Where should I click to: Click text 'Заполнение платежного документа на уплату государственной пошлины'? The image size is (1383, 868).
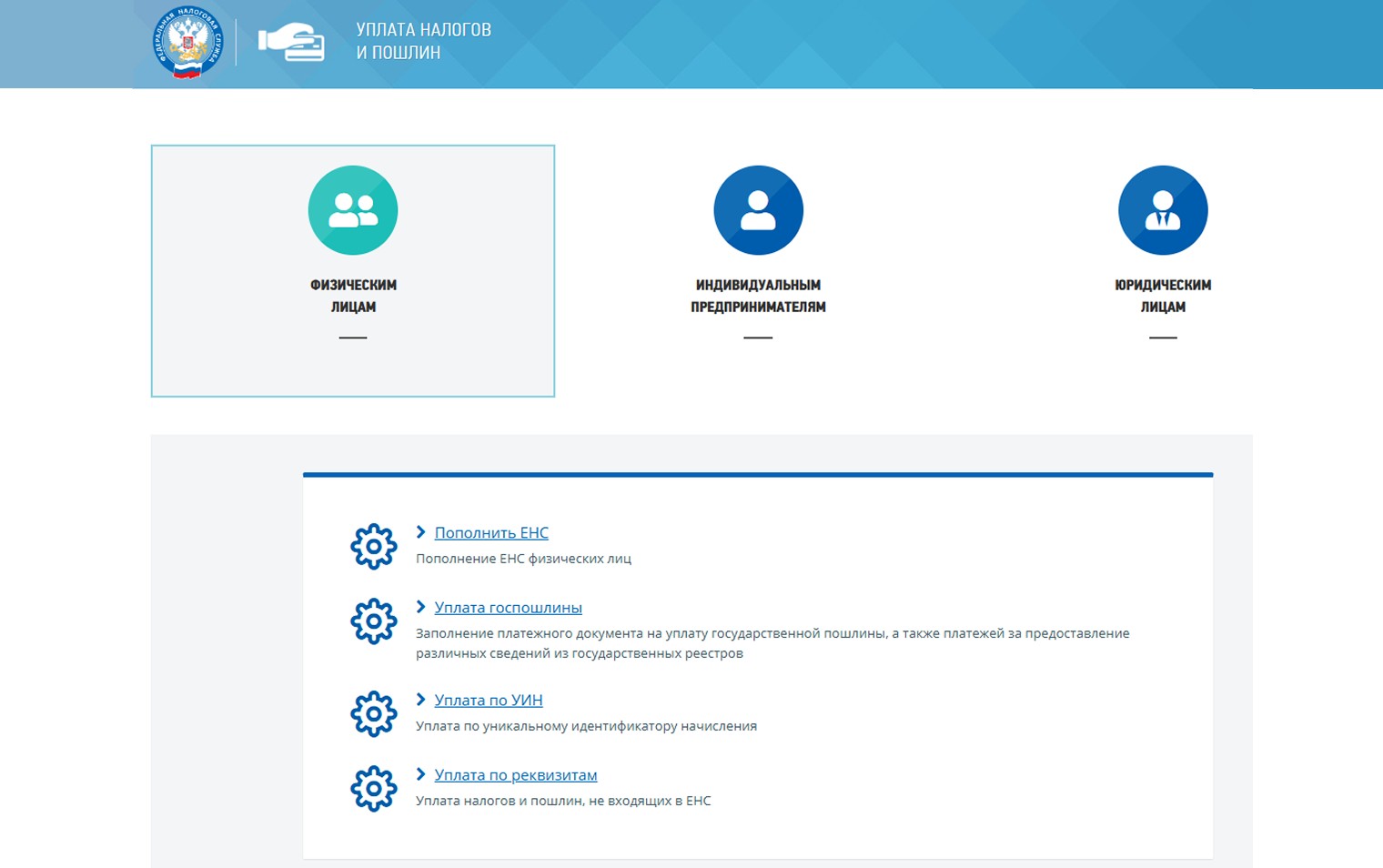coord(651,633)
